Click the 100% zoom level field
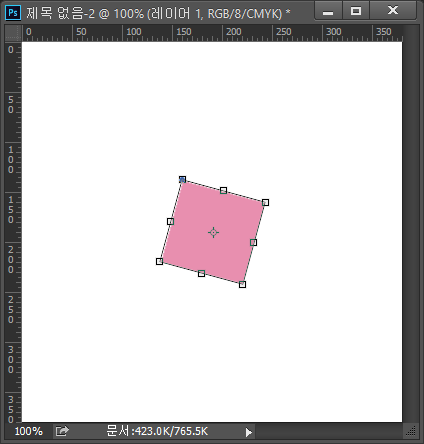Image resolution: width=424 pixels, height=444 pixels. (x=29, y=431)
